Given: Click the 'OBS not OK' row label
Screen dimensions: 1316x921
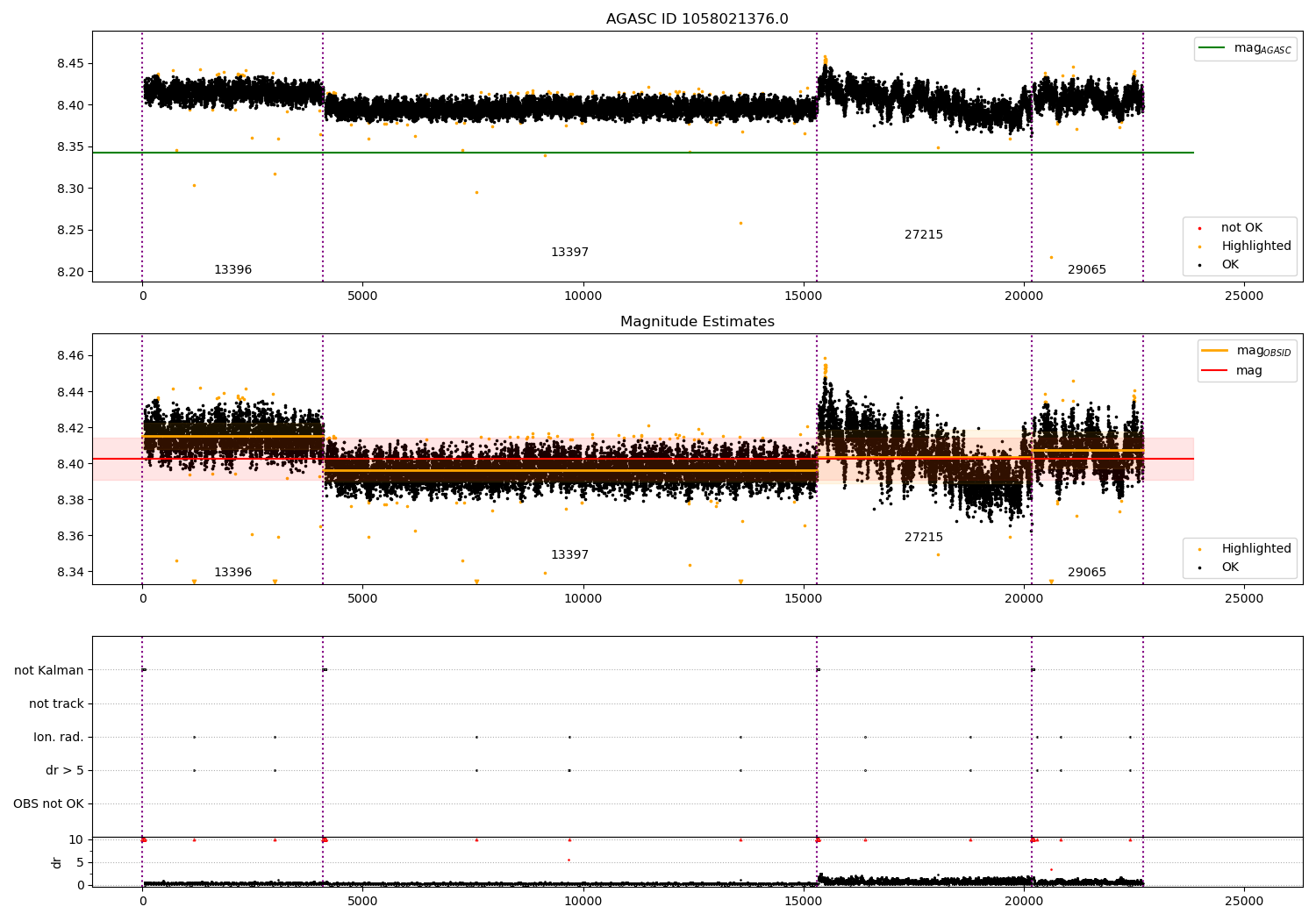Looking at the screenshot, I should point(48,803).
